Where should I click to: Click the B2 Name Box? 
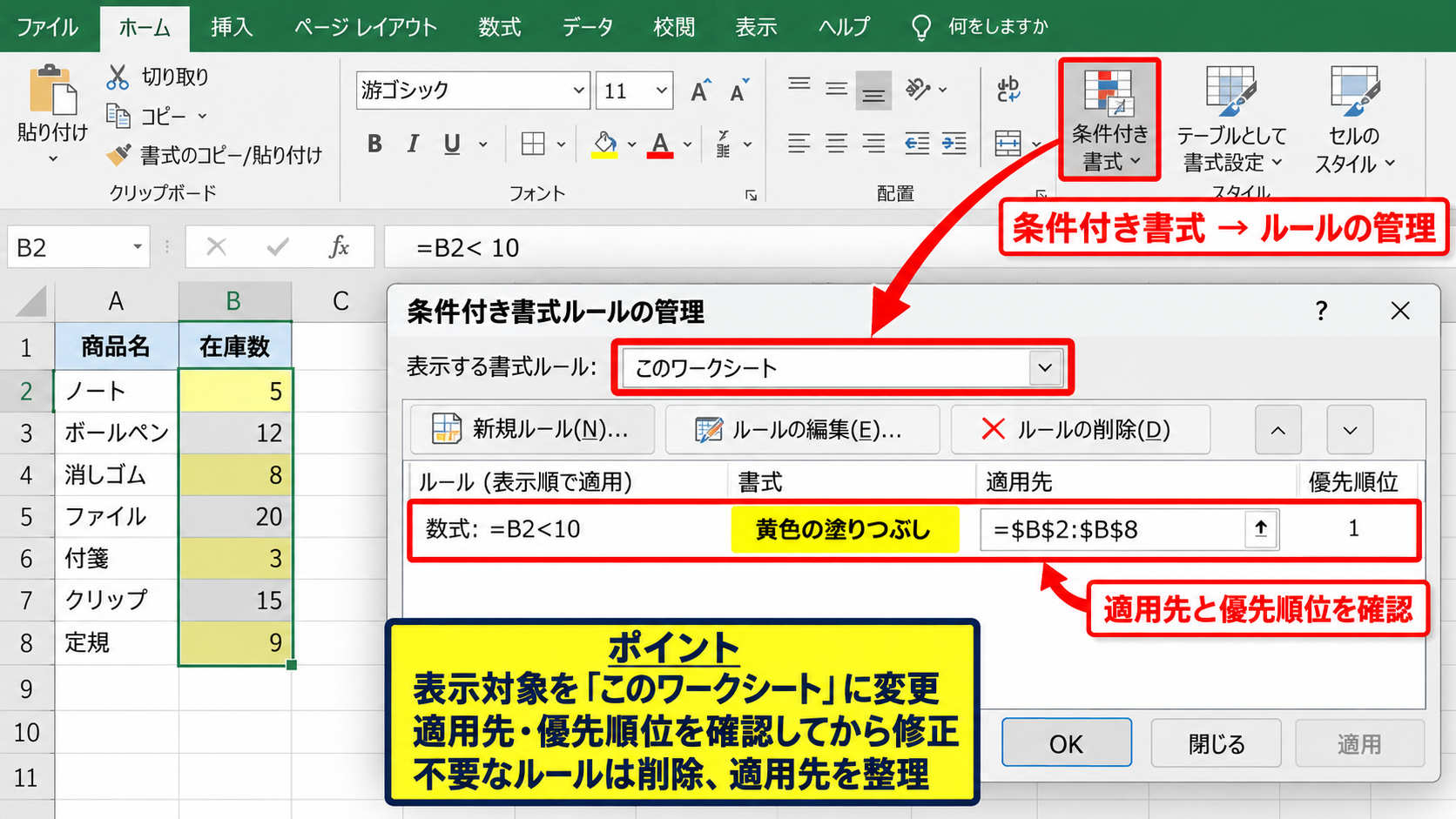[x=78, y=248]
